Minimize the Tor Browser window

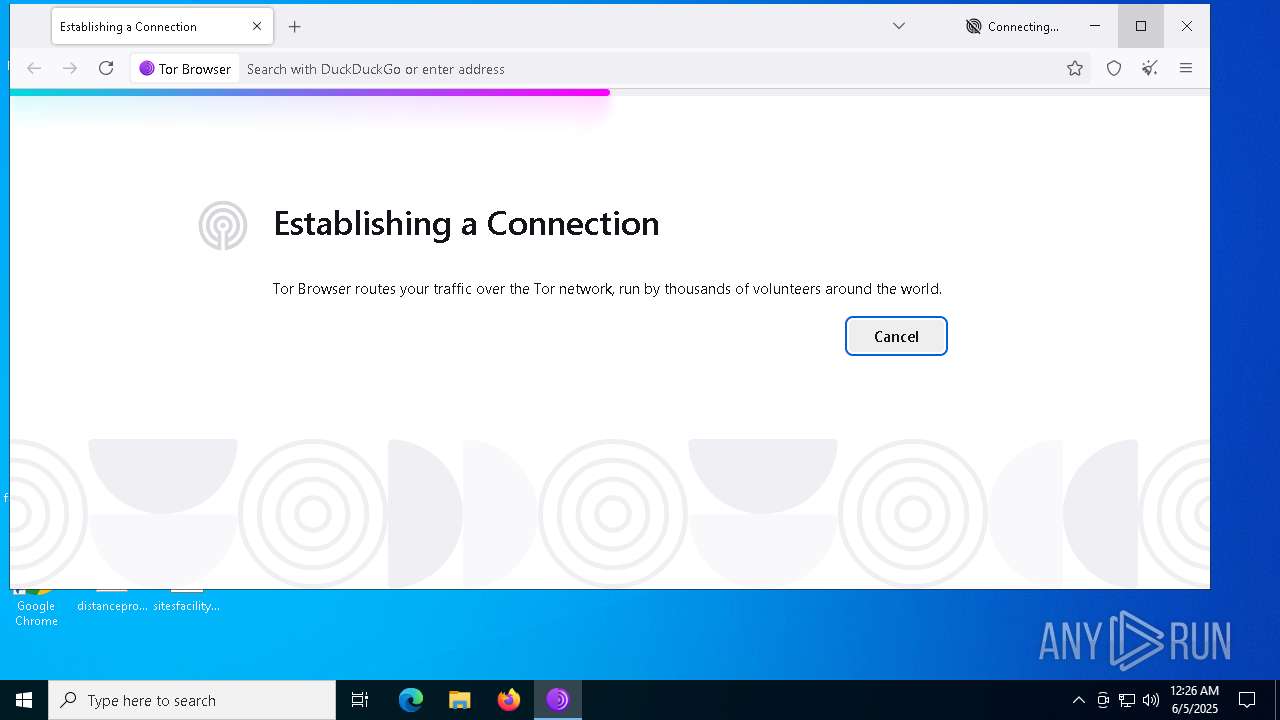coord(1095,26)
